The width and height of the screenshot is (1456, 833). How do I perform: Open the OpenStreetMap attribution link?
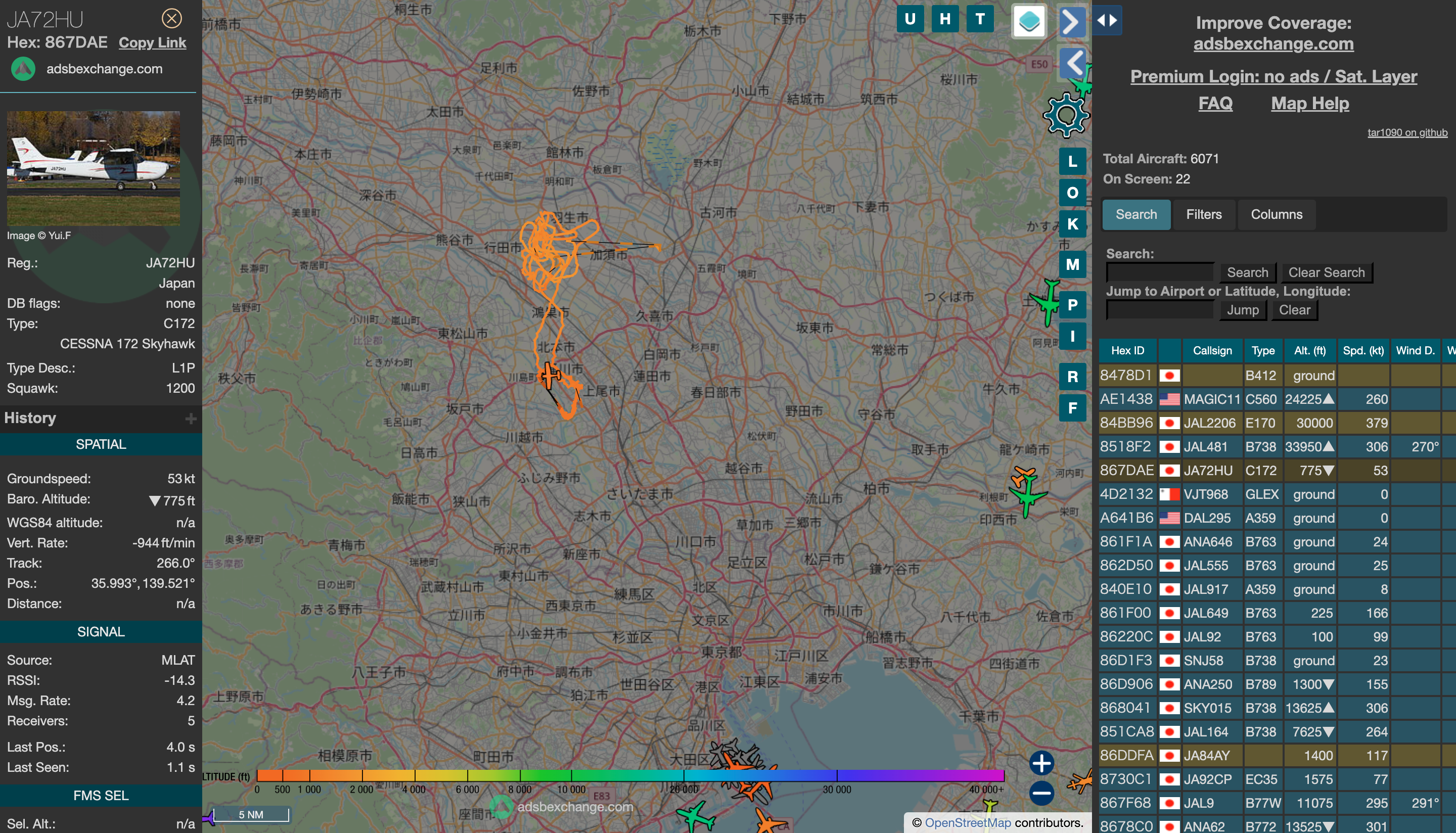[x=968, y=823]
